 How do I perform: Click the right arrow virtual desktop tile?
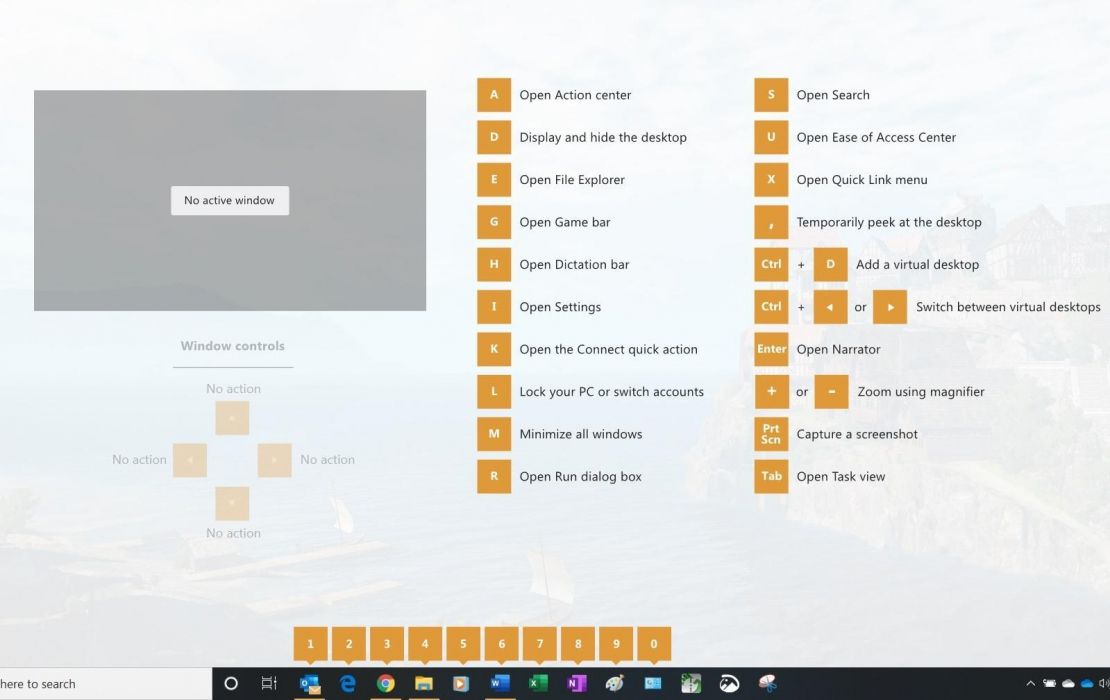point(890,306)
